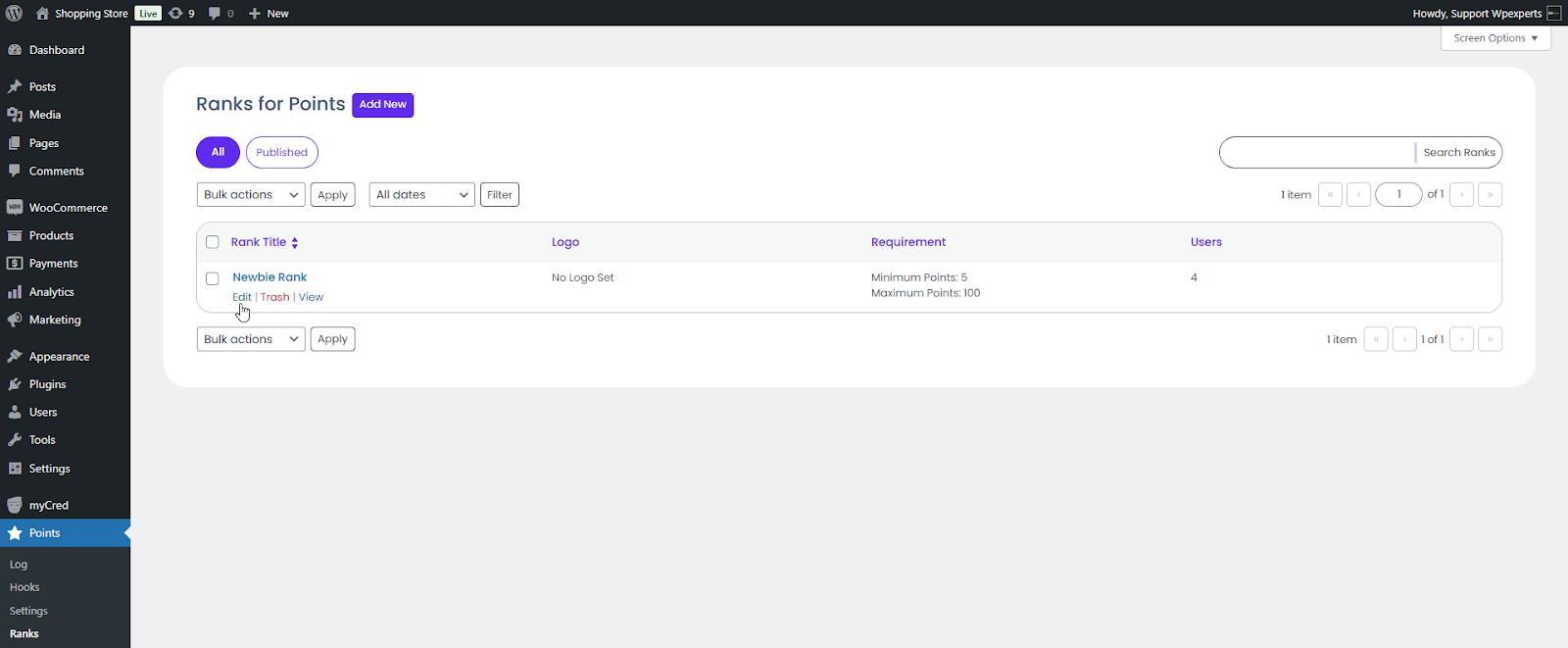Go to Plugins in the sidebar

47,384
